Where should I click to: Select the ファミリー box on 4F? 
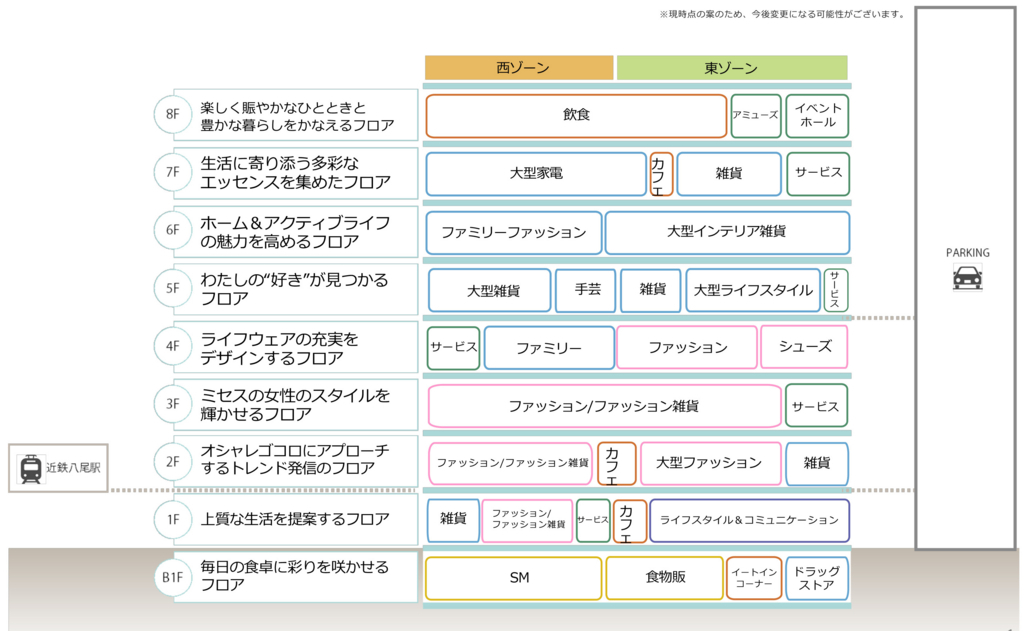click(549, 348)
